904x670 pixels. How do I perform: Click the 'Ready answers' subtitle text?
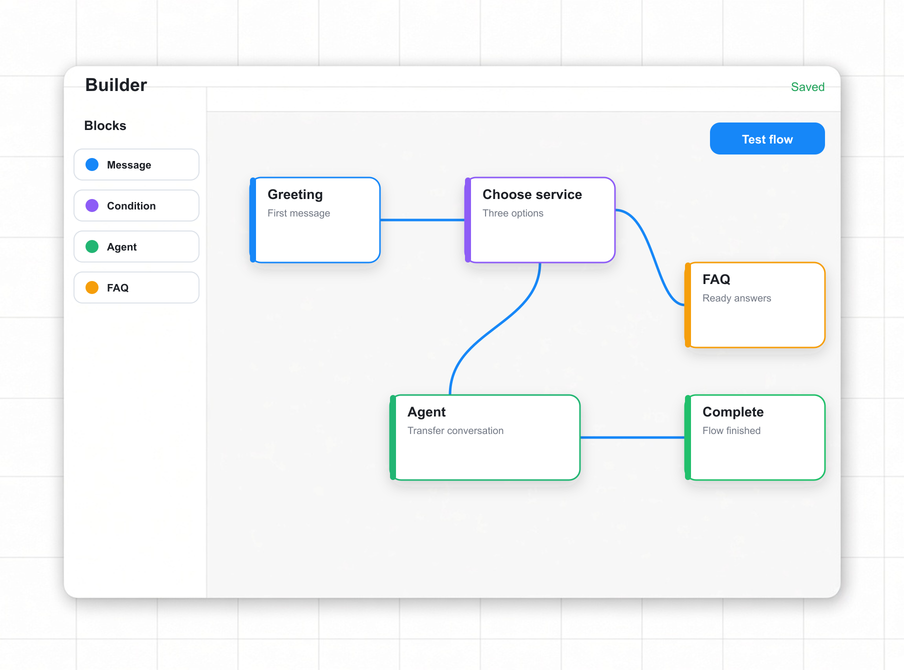tap(736, 298)
